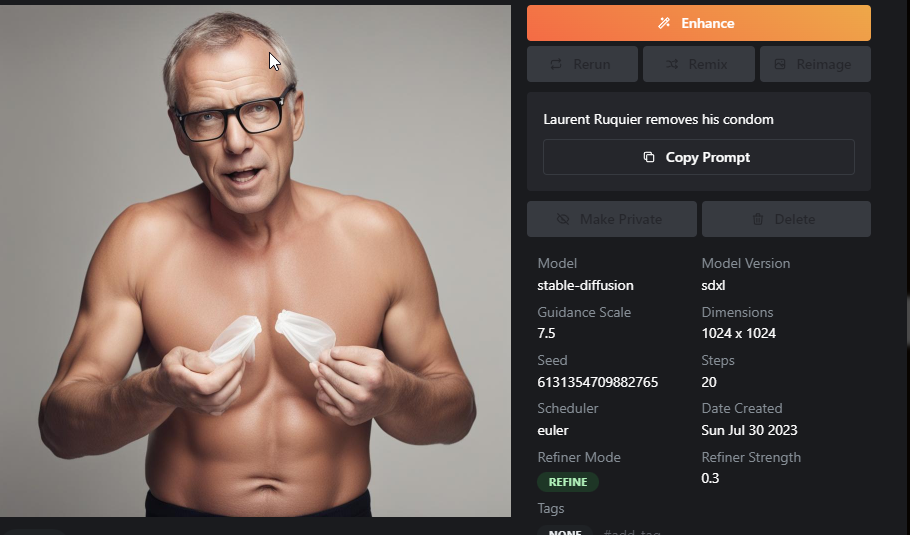Click the #add_tag input field

tap(633, 532)
